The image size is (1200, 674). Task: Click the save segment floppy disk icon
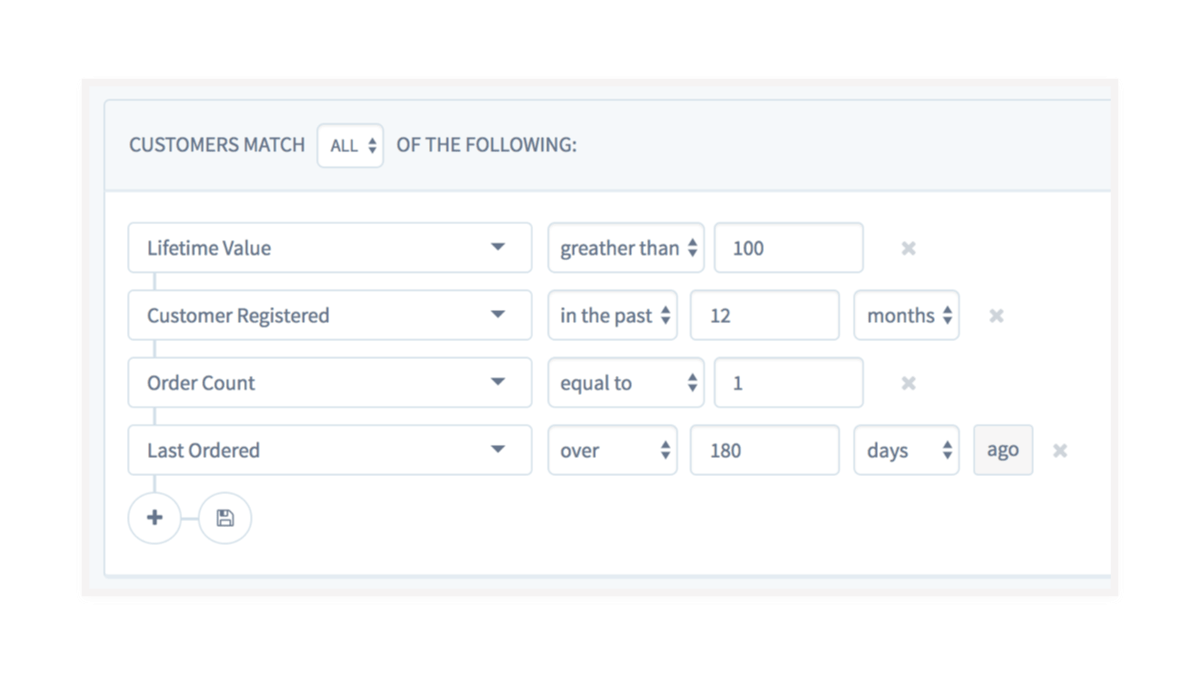225,518
